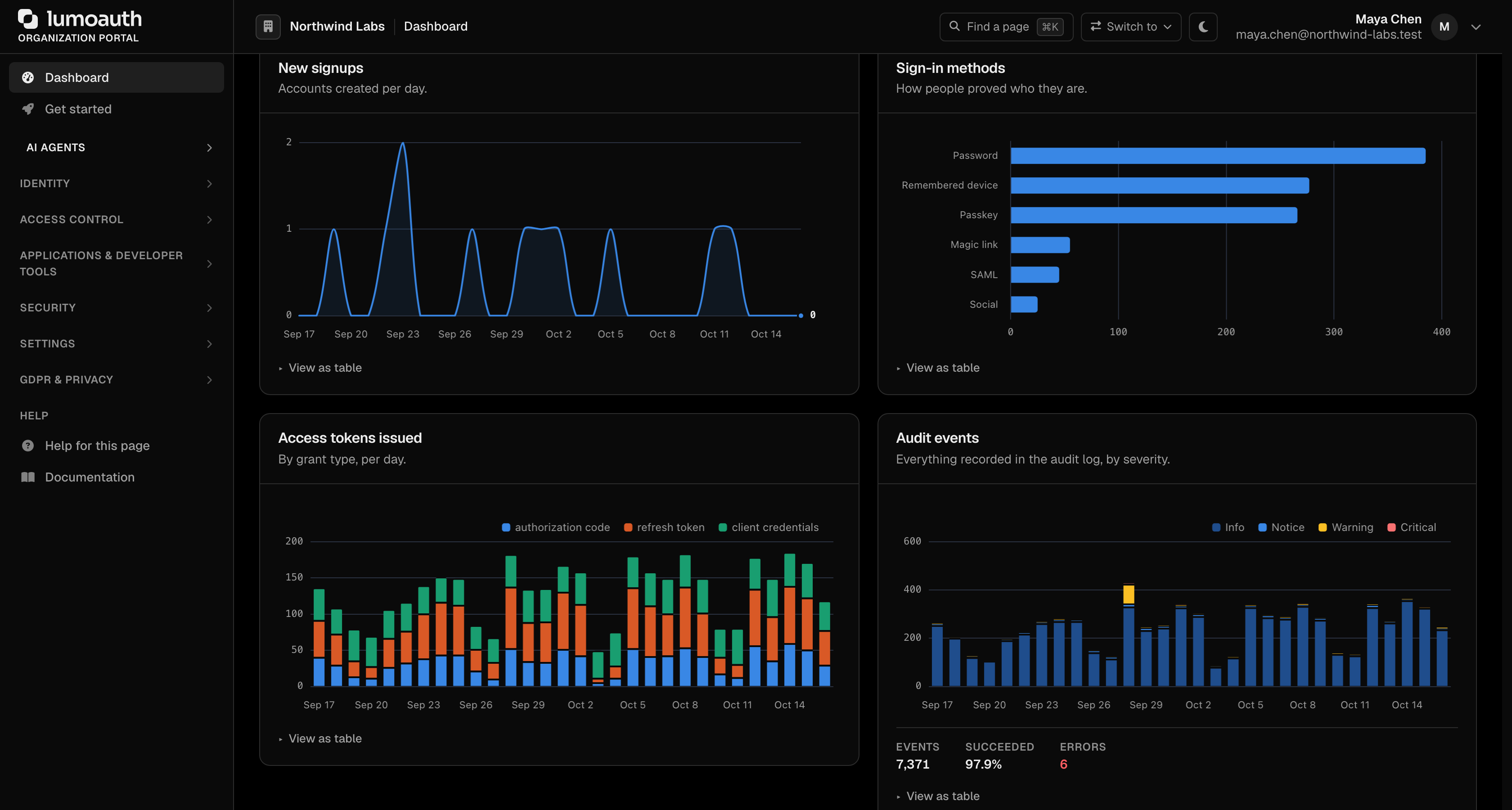Open the Dashboard sidebar item
The height and width of the screenshot is (810, 1512).
click(x=116, y=77)
